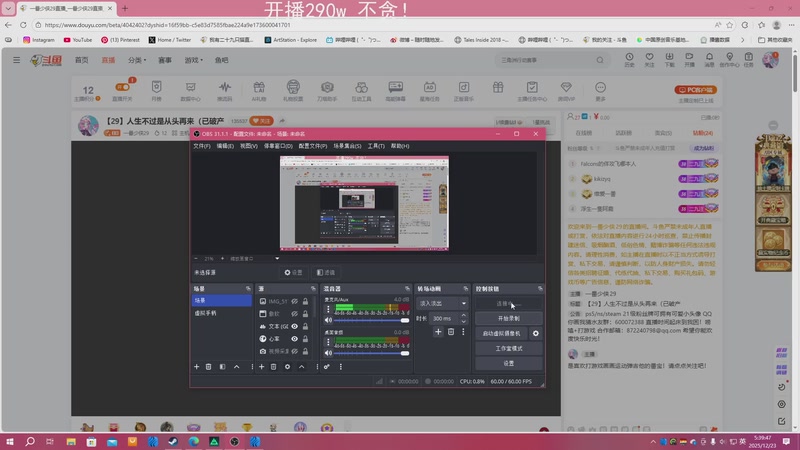Zoom out the OBS preview with minus
The width and height of the screenshot is (800, 450).
(196, 259)
